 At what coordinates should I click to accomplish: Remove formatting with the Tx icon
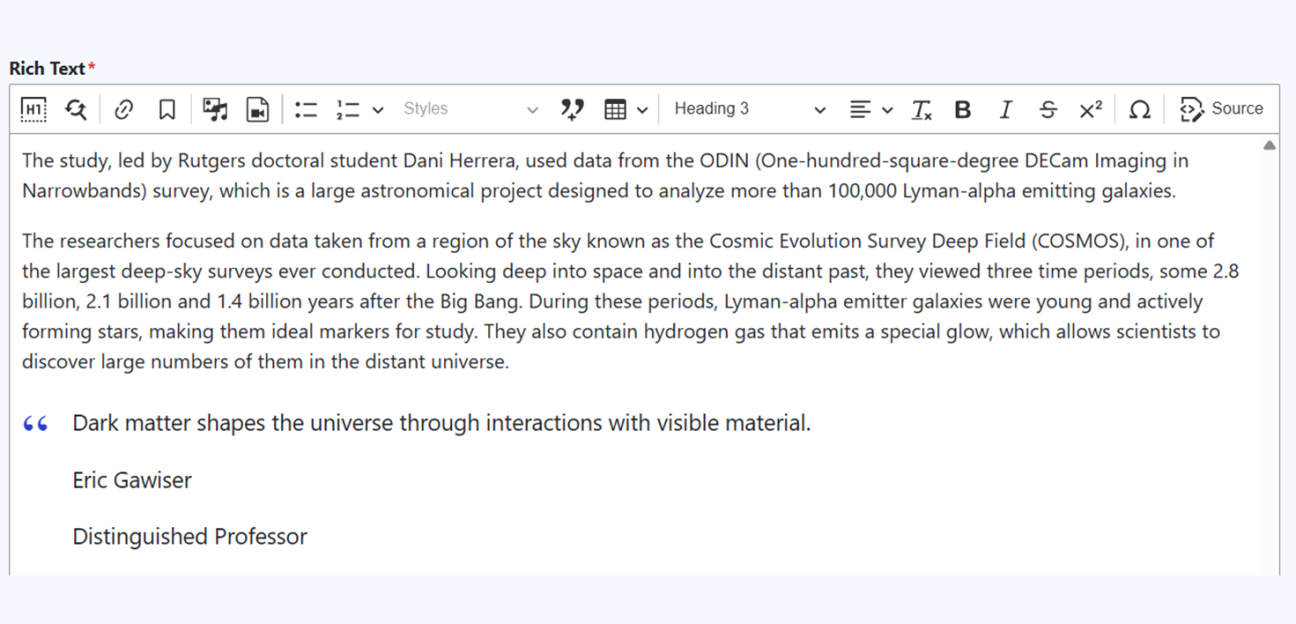pyautogui.click(x=921, y=110)
